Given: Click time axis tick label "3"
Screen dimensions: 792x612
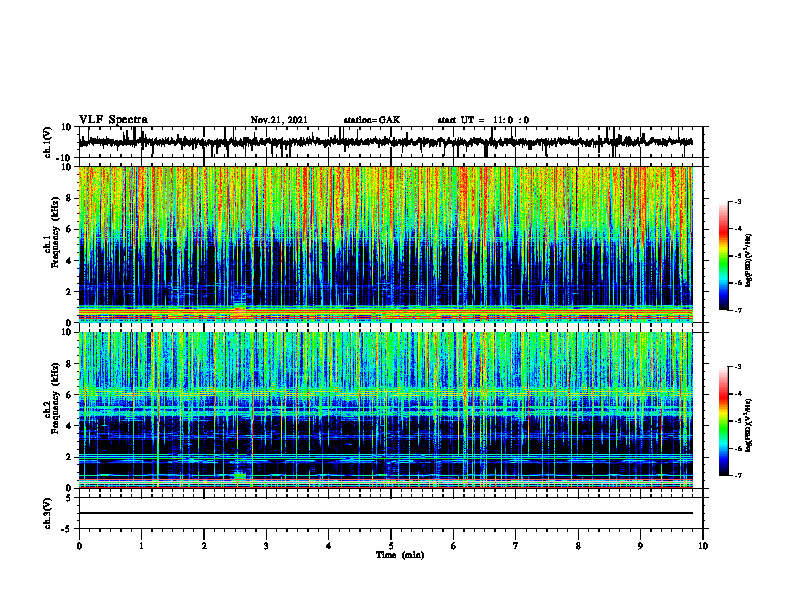Looking at the screenshot, I should 266,546.
